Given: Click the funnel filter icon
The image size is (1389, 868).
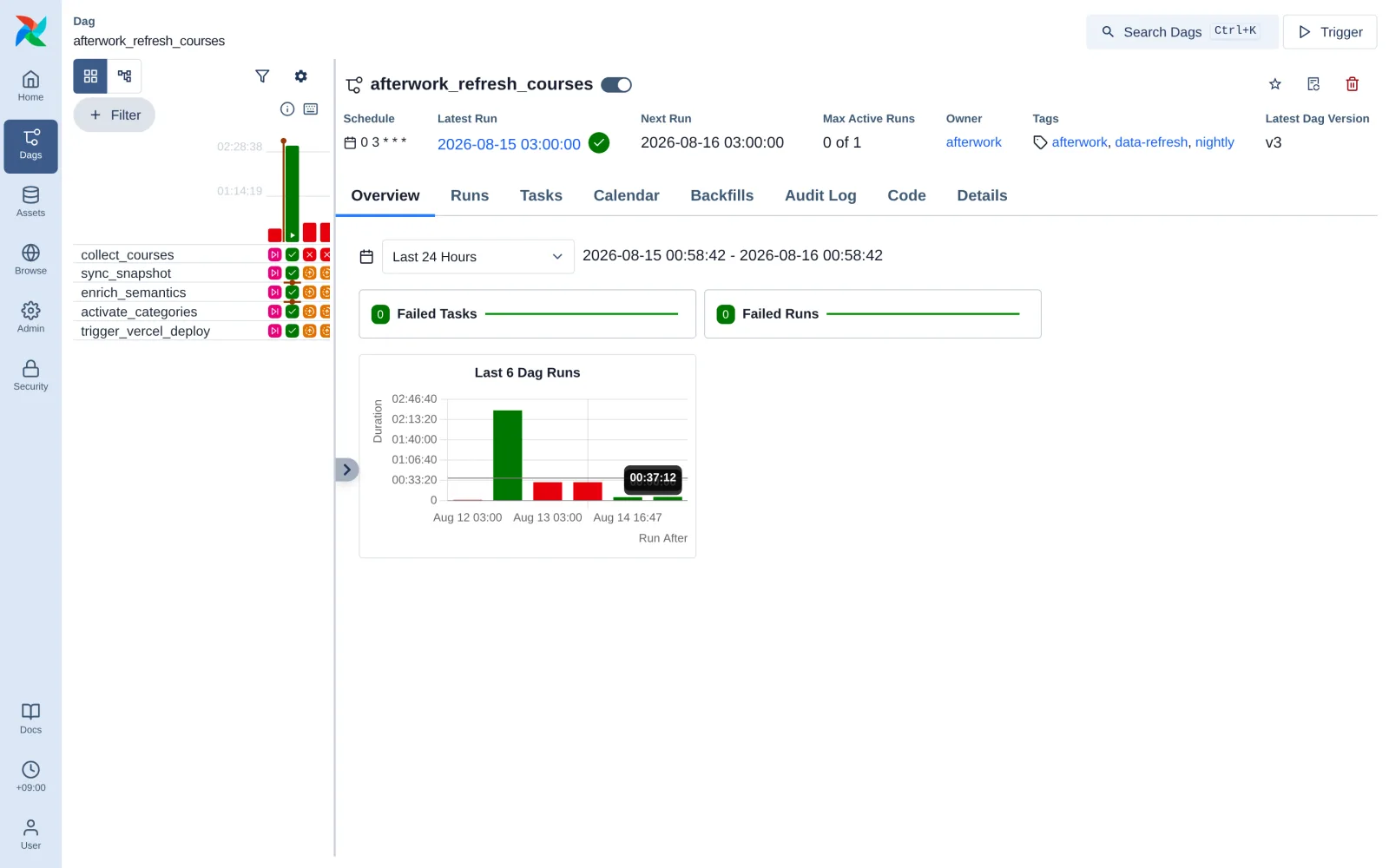Looking at the screenshot, I should [x=262, y=76].
